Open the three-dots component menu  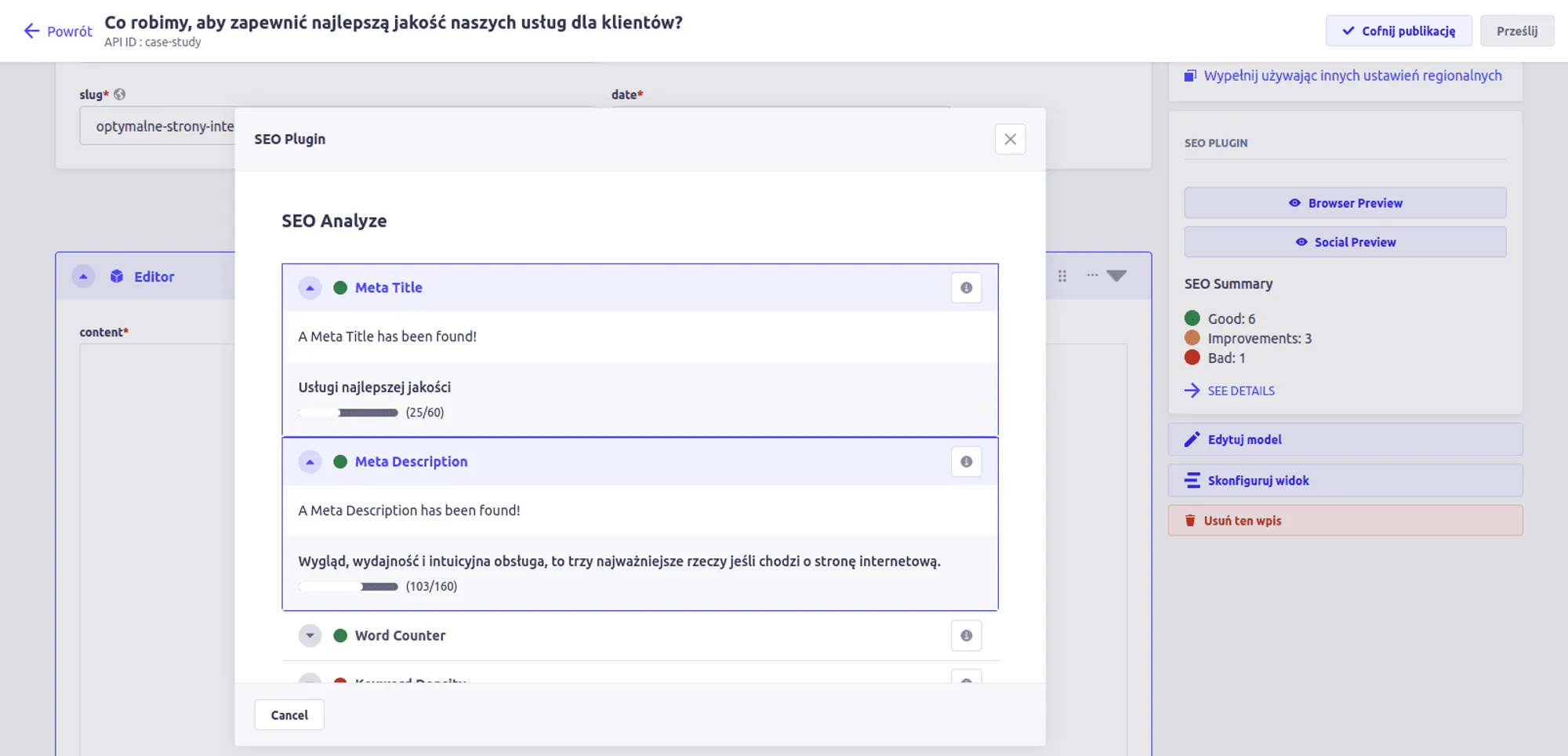tap(1092, 275)
